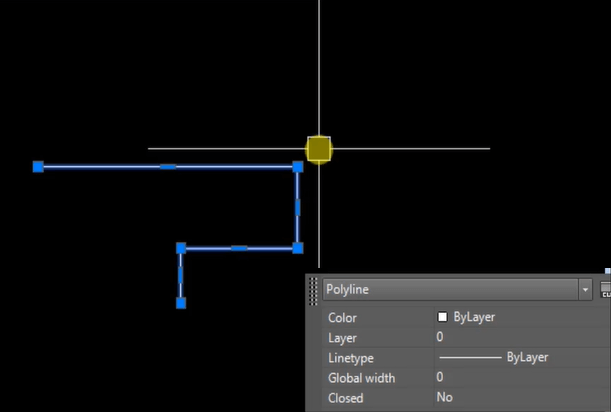The height and width of the screenshot is (412, 611).
Task: Click the midpoint grip of right vertical segment
Action: coord(298,207)
